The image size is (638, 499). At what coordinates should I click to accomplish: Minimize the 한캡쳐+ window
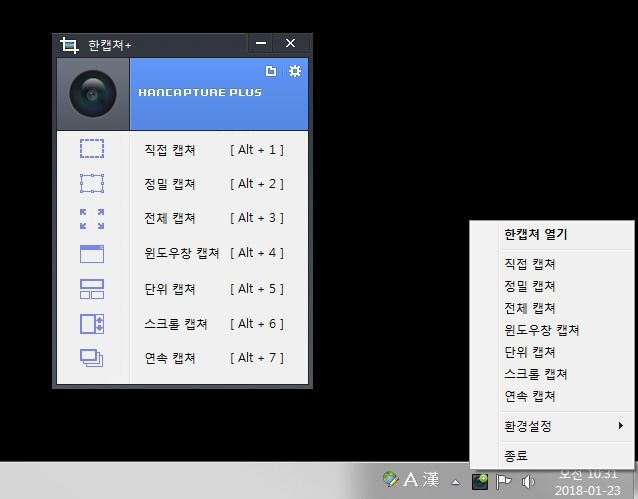[261, 43]
